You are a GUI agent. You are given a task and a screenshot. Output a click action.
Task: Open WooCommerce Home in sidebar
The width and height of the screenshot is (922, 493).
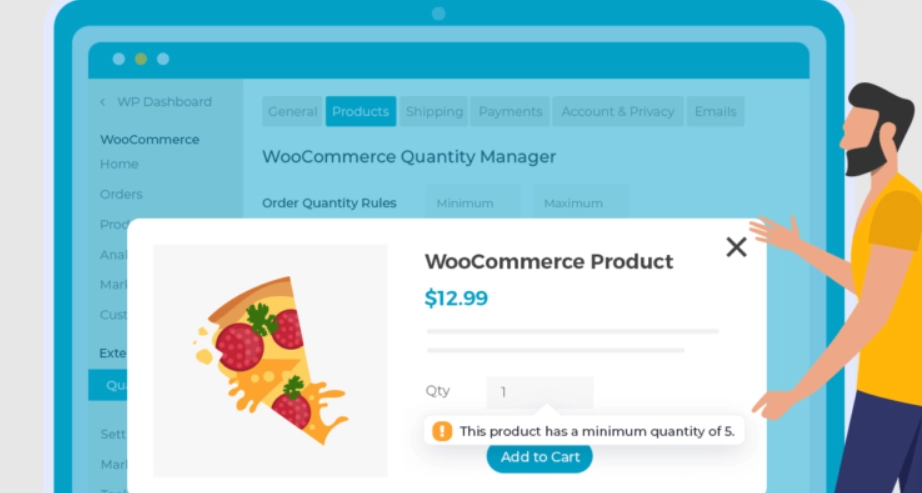(x=119, y=164)
